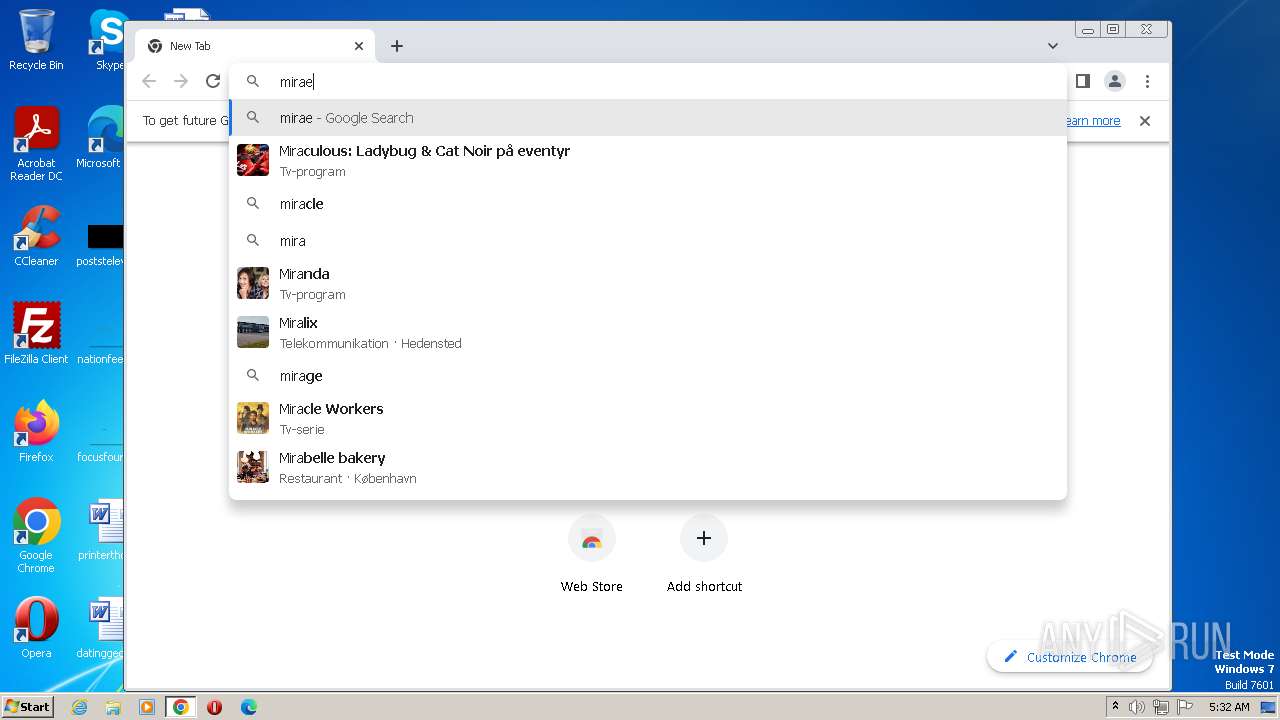Follow the Learn more link
The width and height of the screenshot is (1280, 720).
pos(1093,121)
